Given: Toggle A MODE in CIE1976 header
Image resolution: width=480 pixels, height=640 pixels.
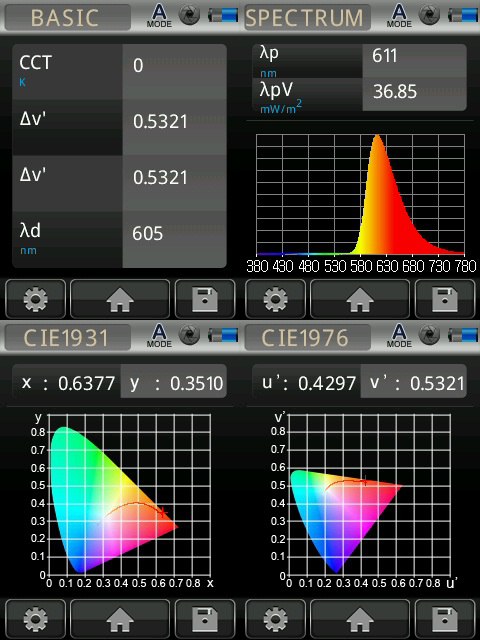Looking at the screenshot, I should click(x=399, y=336).
